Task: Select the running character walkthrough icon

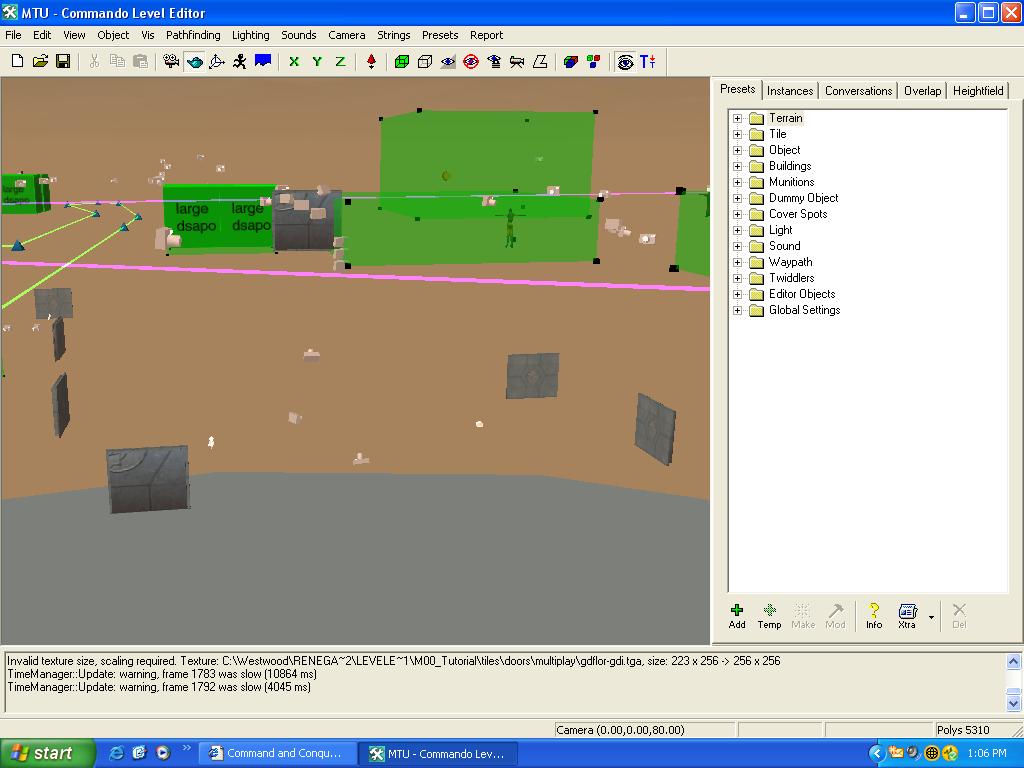Action: 240,62
